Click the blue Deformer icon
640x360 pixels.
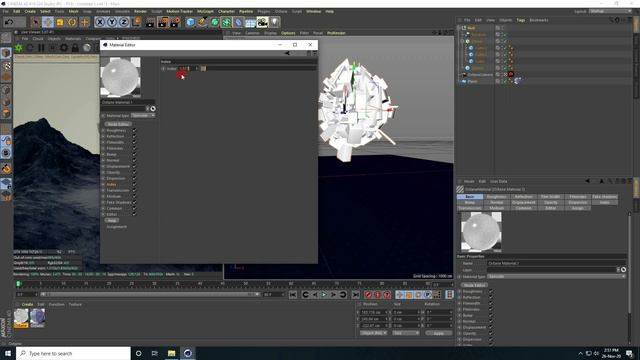point(238,22)
